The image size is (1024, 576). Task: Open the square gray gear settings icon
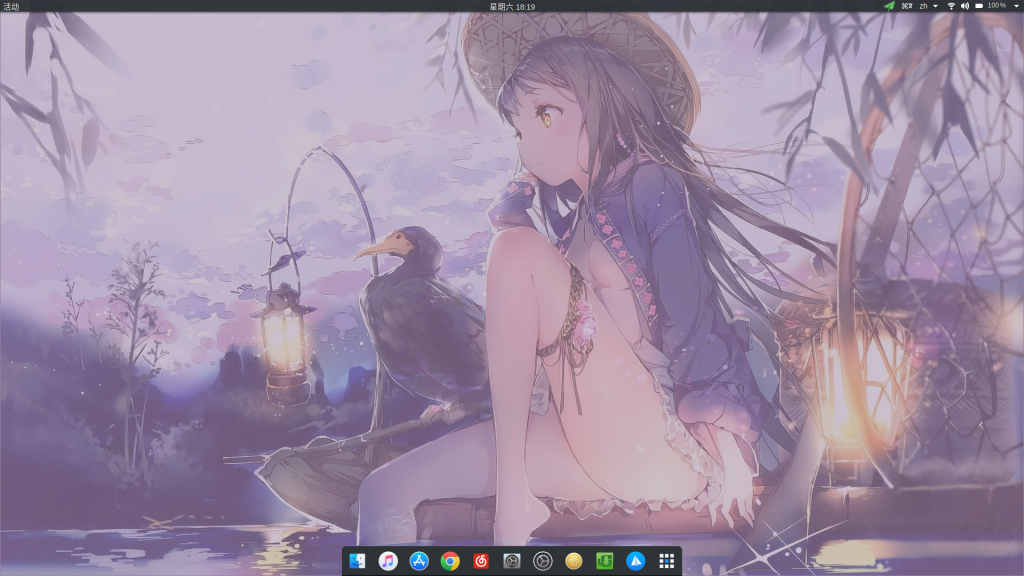(x=512, y=561)
